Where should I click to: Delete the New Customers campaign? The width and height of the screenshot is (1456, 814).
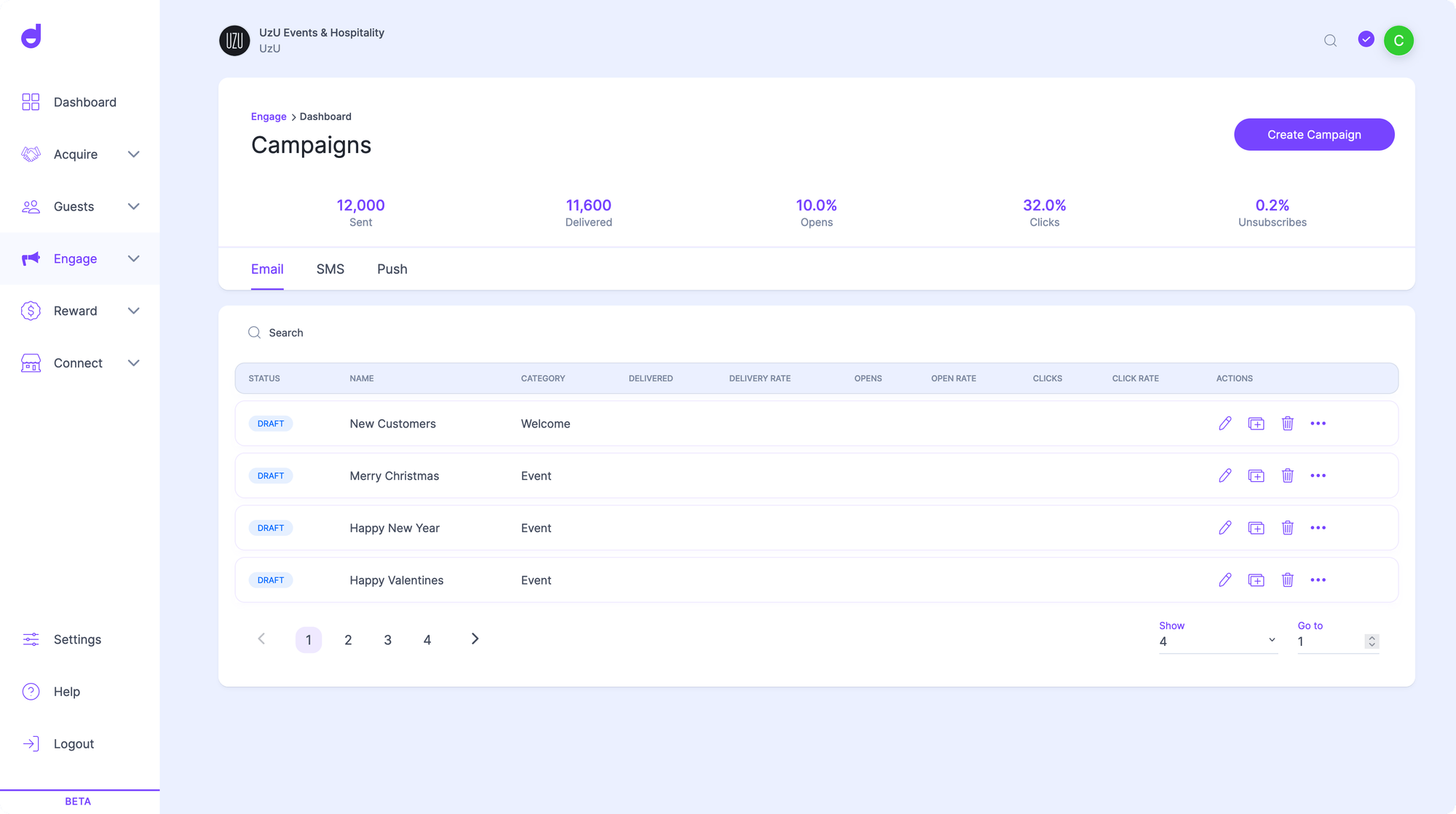point(1287,423)
